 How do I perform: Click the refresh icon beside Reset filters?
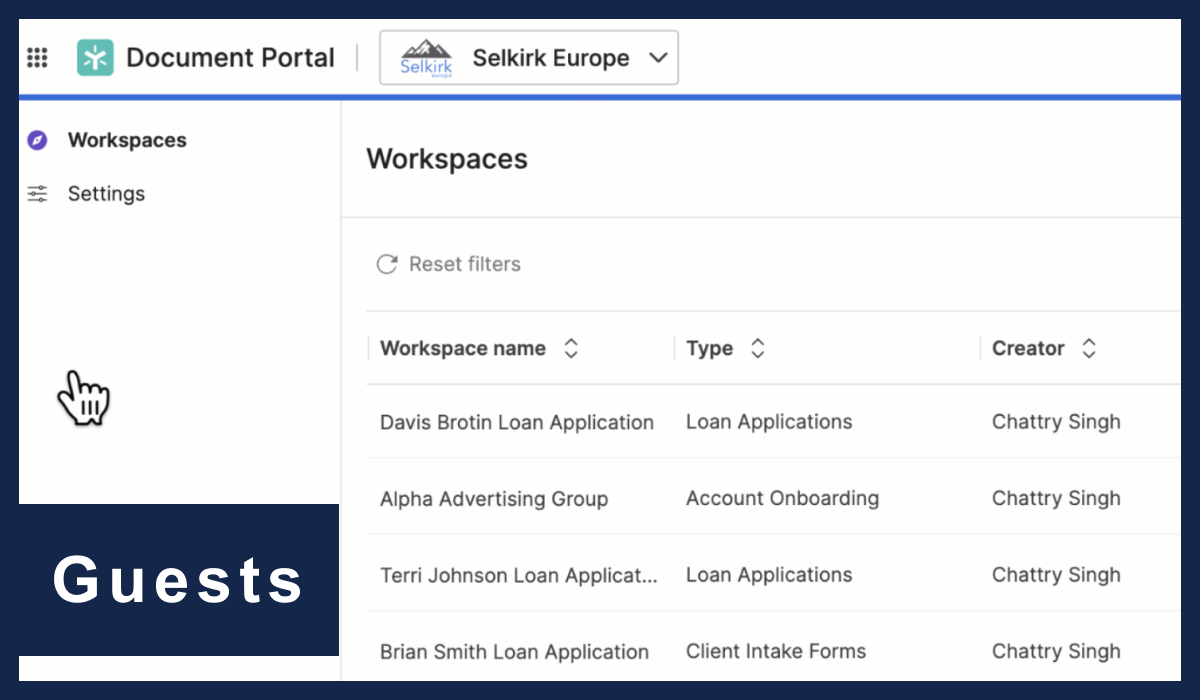[x=387, y=263]
